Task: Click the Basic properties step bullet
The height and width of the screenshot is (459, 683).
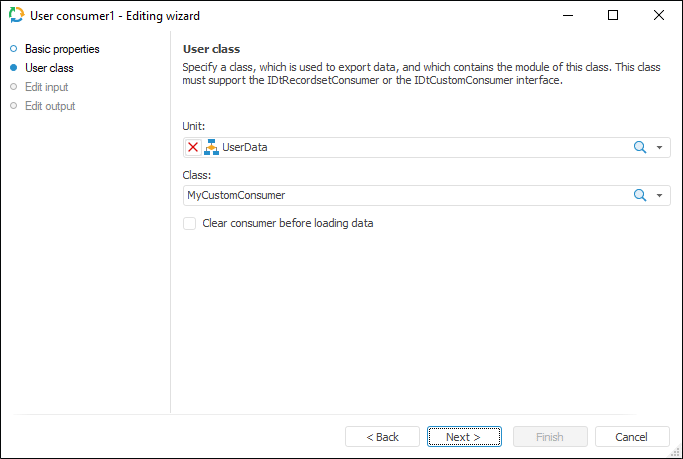Action: click(x=13, y=49)
